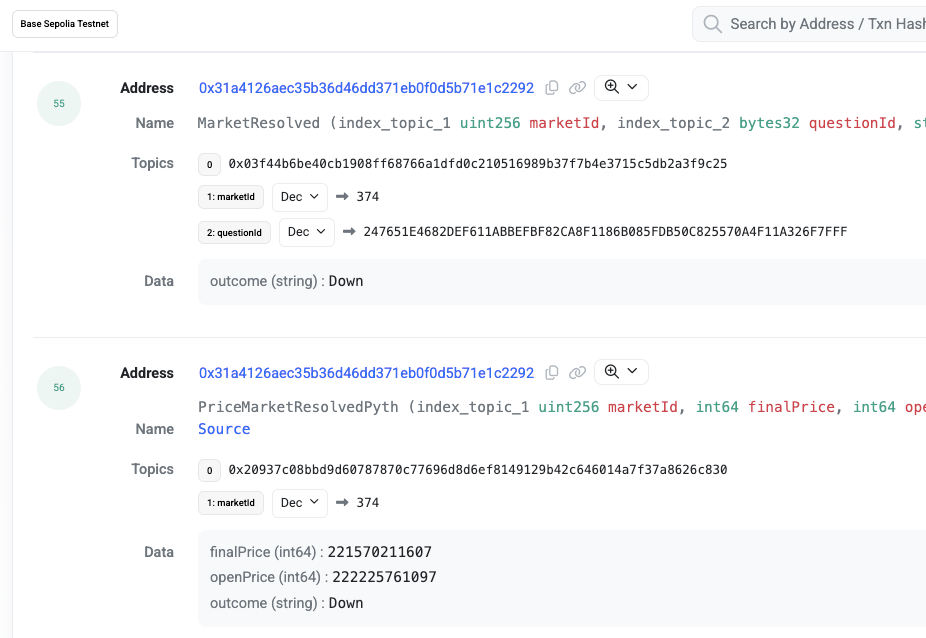Click MarketResolved event name text
This screenshot has width=926, height=638.
coord(259,123)
